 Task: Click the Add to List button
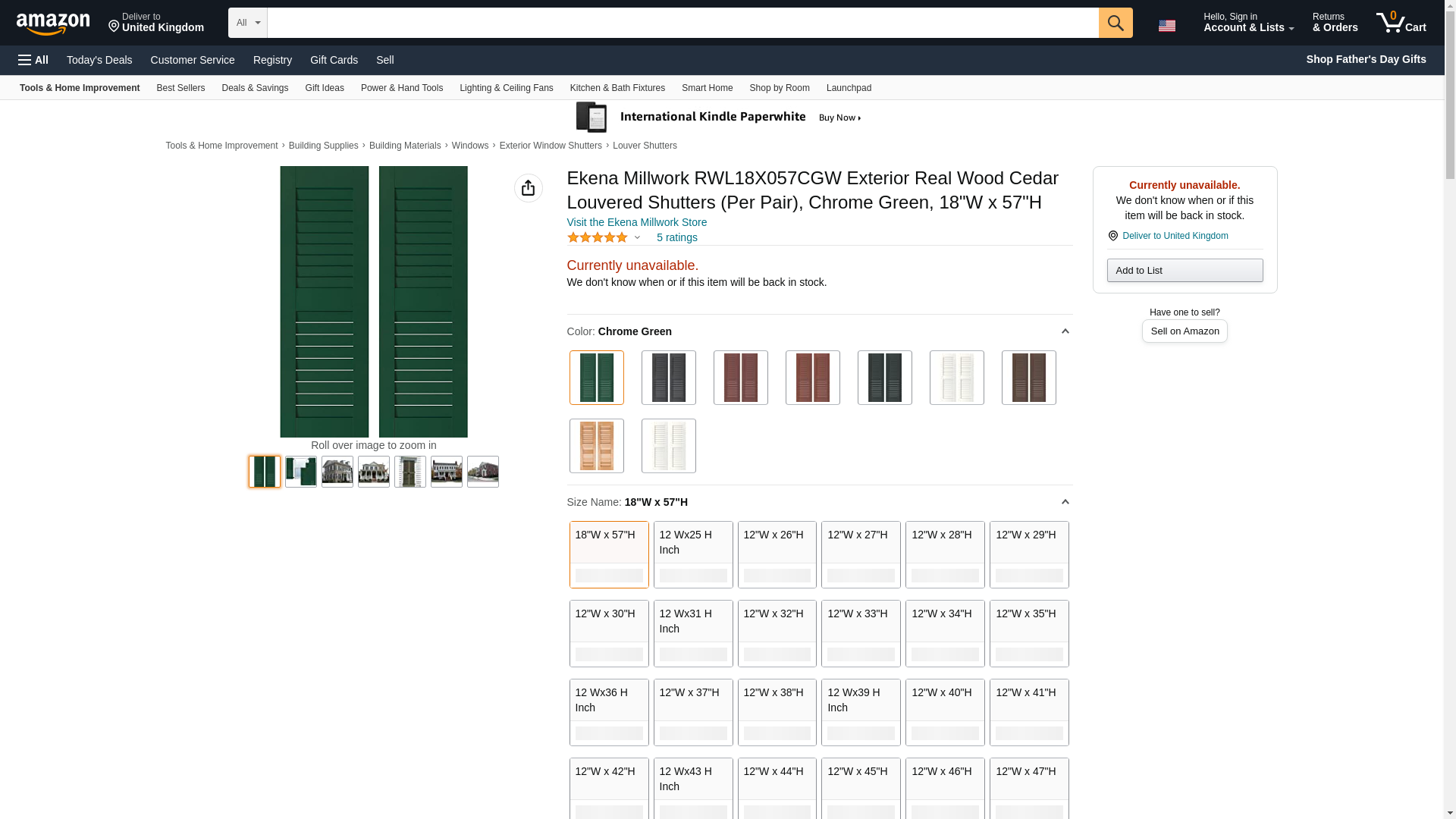tap(1184, 271)
